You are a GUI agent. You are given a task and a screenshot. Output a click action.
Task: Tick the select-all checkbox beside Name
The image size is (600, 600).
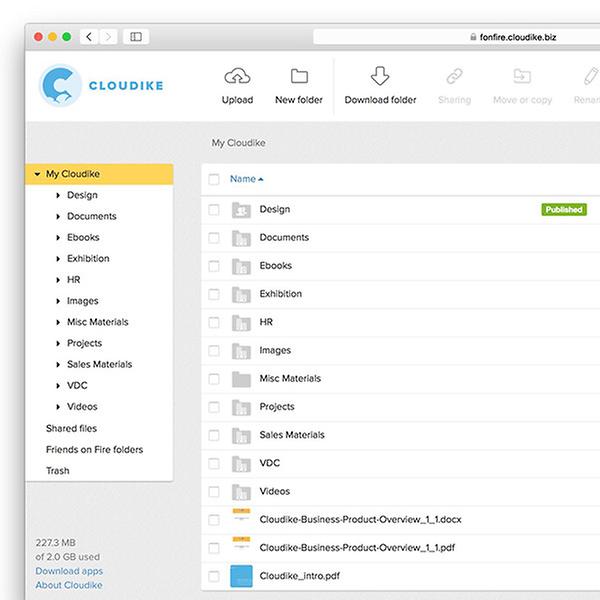coord(214,179)
